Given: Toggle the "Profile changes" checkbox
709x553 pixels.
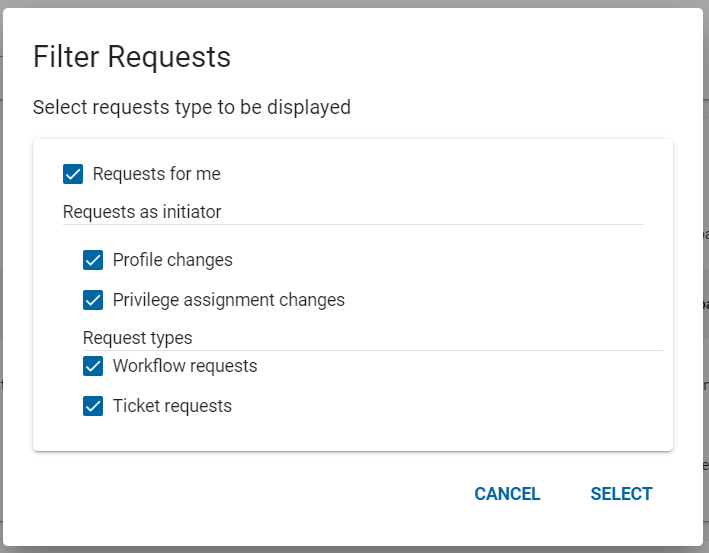Looking at the screenshot, I should pyautogui.click(x=93, y=260).
